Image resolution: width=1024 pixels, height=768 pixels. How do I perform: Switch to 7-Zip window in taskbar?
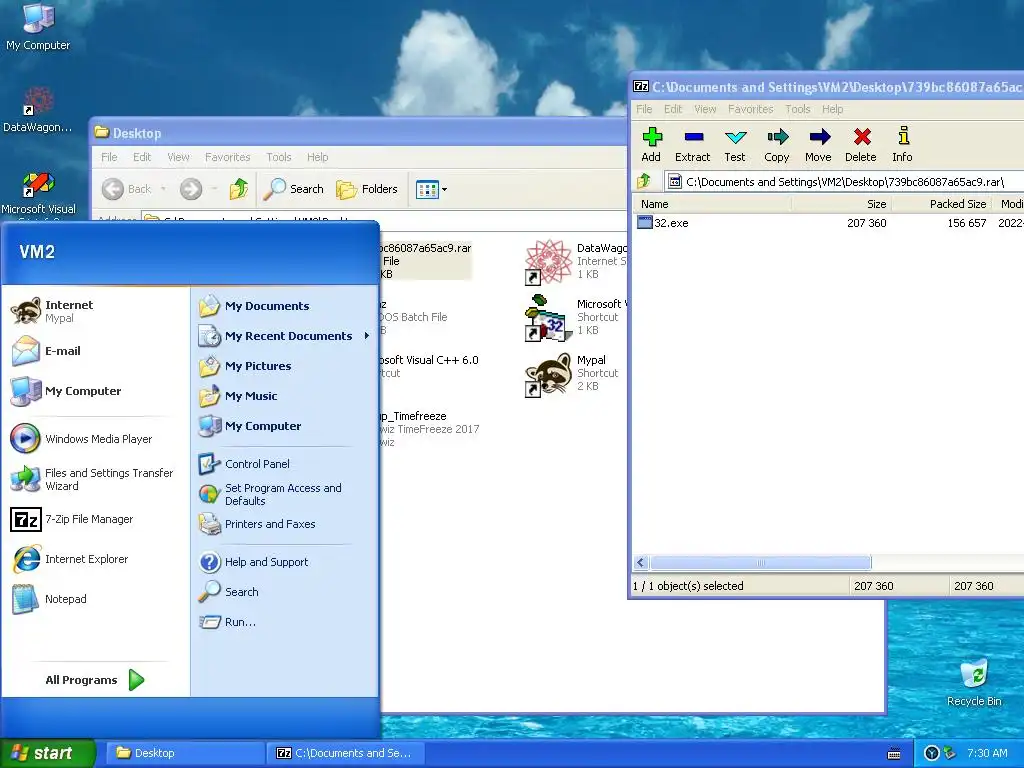click(345, 753)
